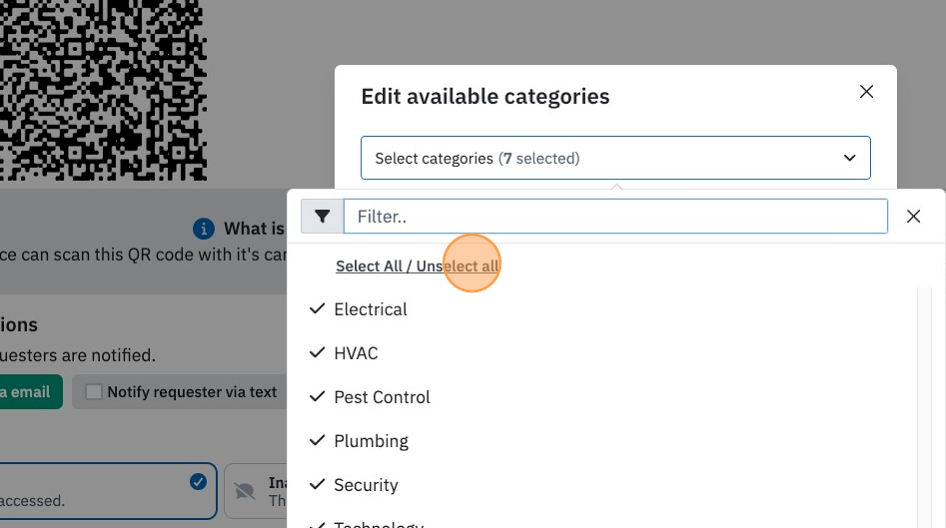The width and height of the screenshot is (946, 528).
Task: Open the Select categories dropdown
Action: [615, 158]
